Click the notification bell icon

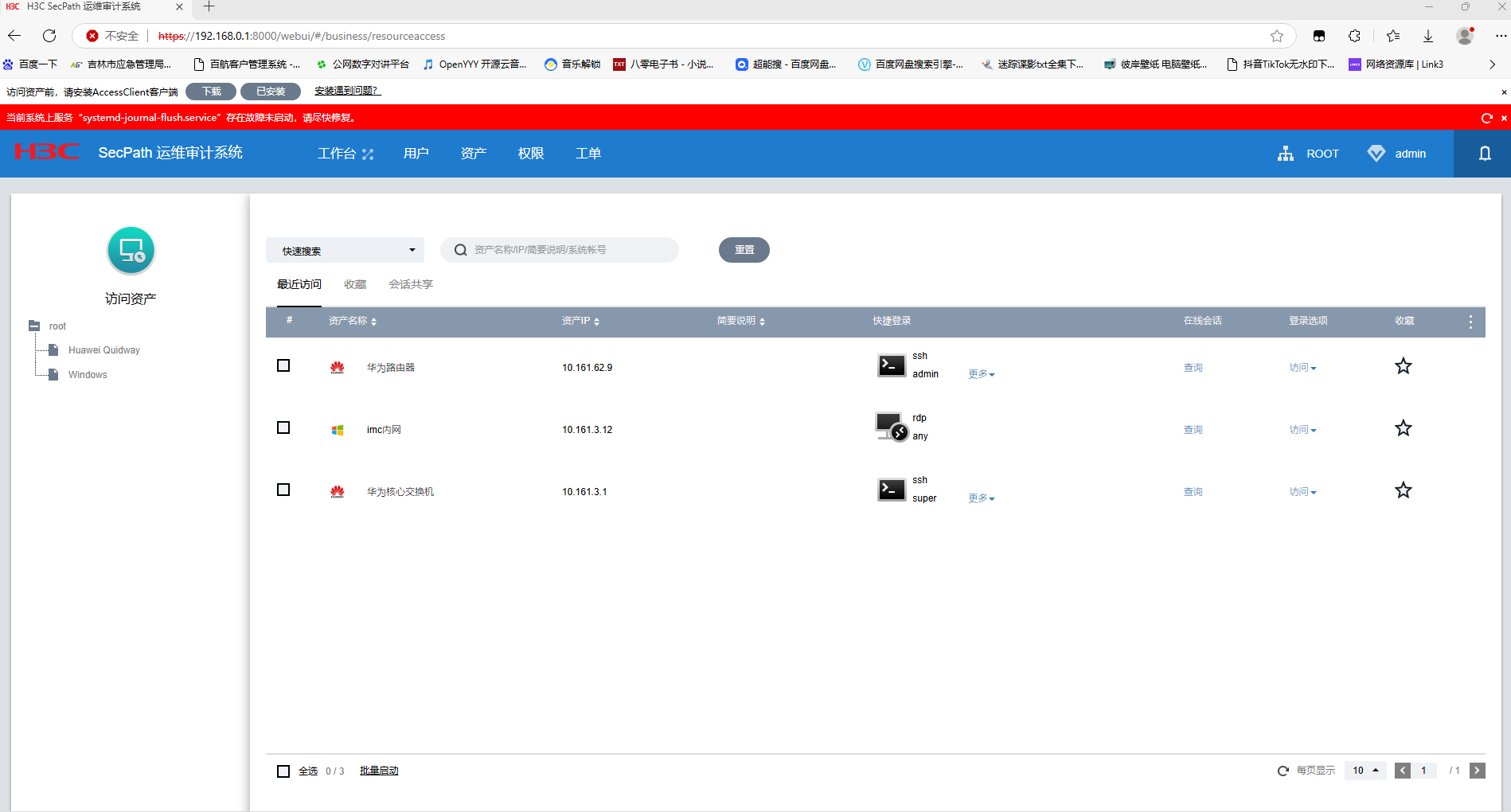pos(1485,154)
